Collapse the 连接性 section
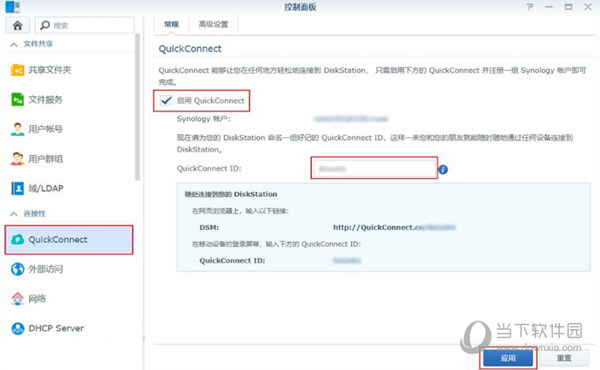The width and height of the screenshot is (600, 370). click(14, 214)
